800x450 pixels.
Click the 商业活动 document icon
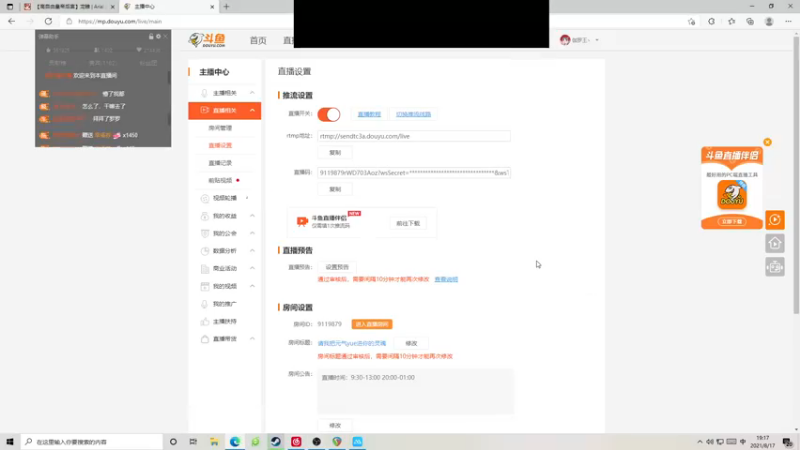(205, 268)
